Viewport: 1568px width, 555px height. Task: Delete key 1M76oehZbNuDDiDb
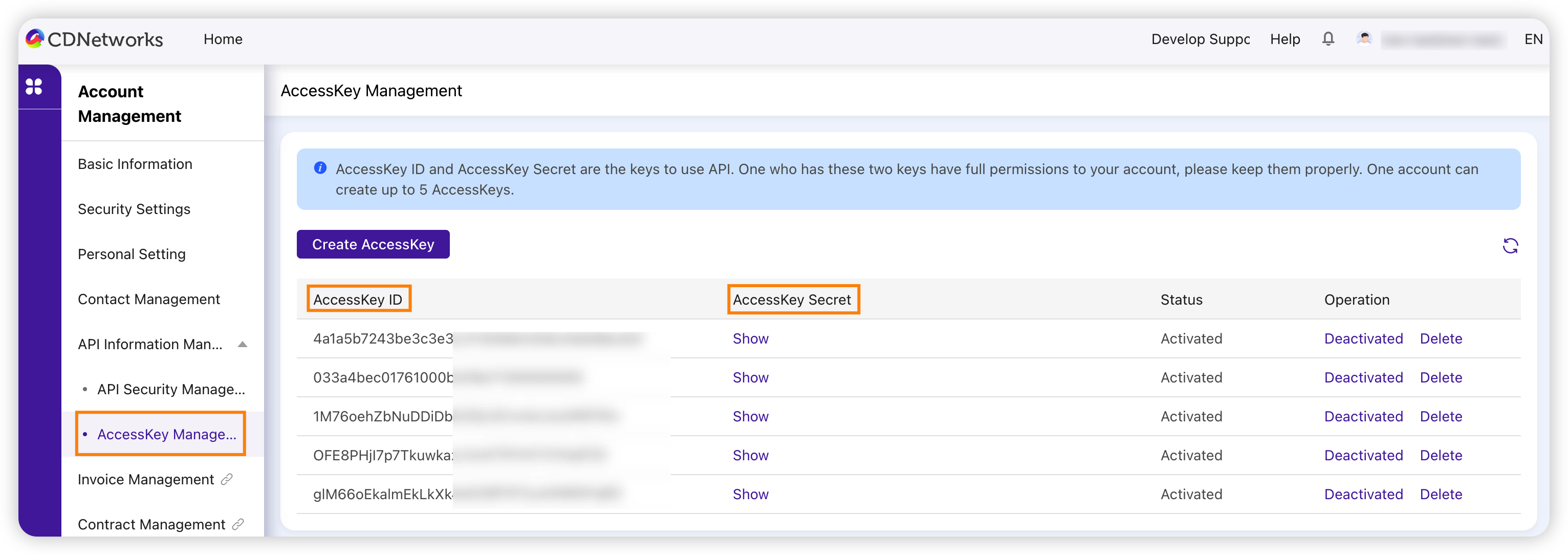[x=1441, y=417]
